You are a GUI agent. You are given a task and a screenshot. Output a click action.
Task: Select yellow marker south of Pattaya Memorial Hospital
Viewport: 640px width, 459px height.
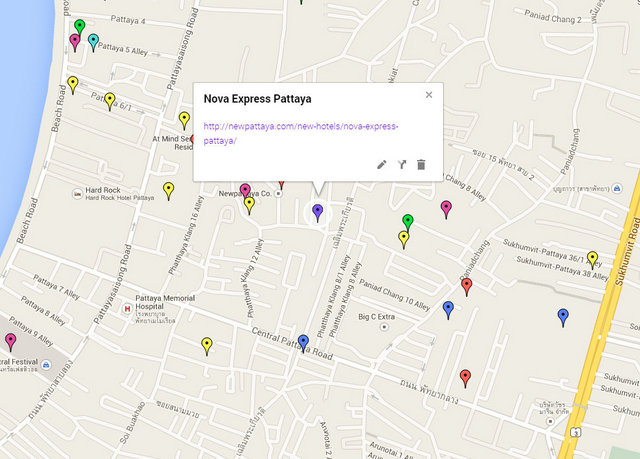coord(207,346)
